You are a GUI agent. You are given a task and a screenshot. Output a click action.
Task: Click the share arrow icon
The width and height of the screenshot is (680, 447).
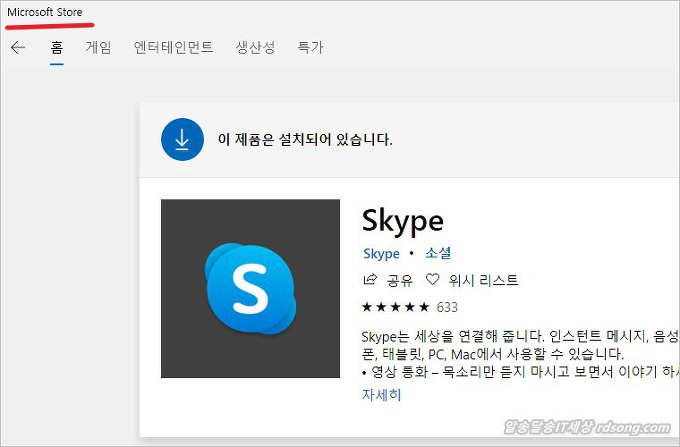pos(370,280)
